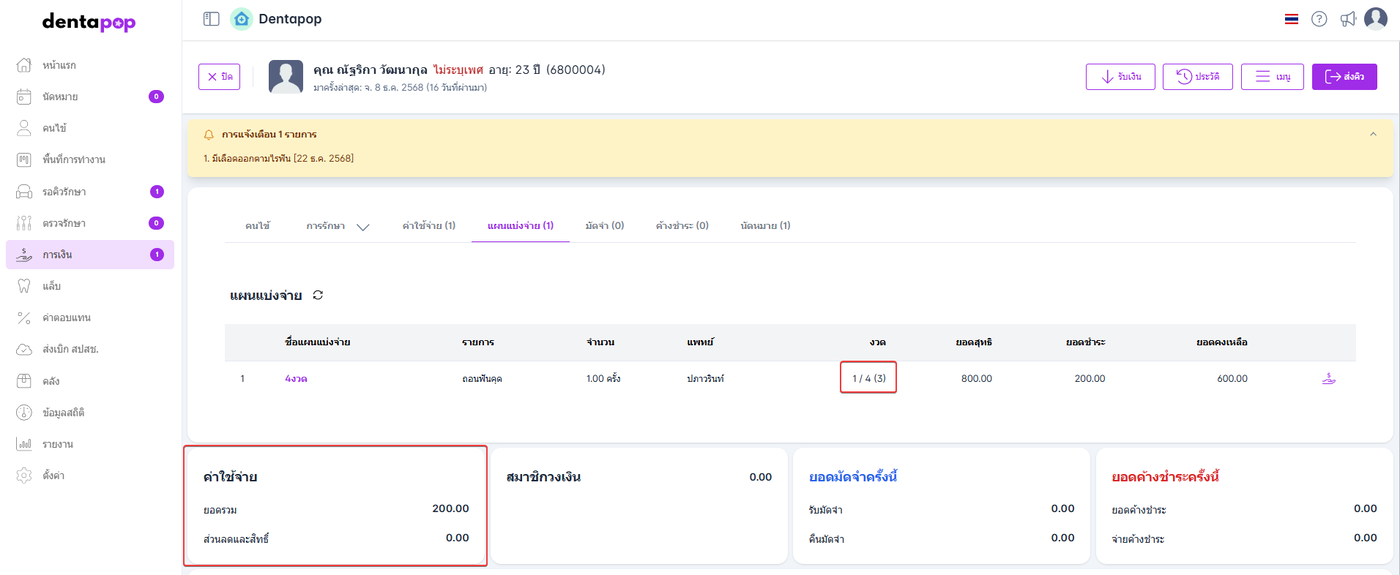
Task: Click notification about lab due 22 ธ.ค. 2568
Action: (x=278, y=158)
